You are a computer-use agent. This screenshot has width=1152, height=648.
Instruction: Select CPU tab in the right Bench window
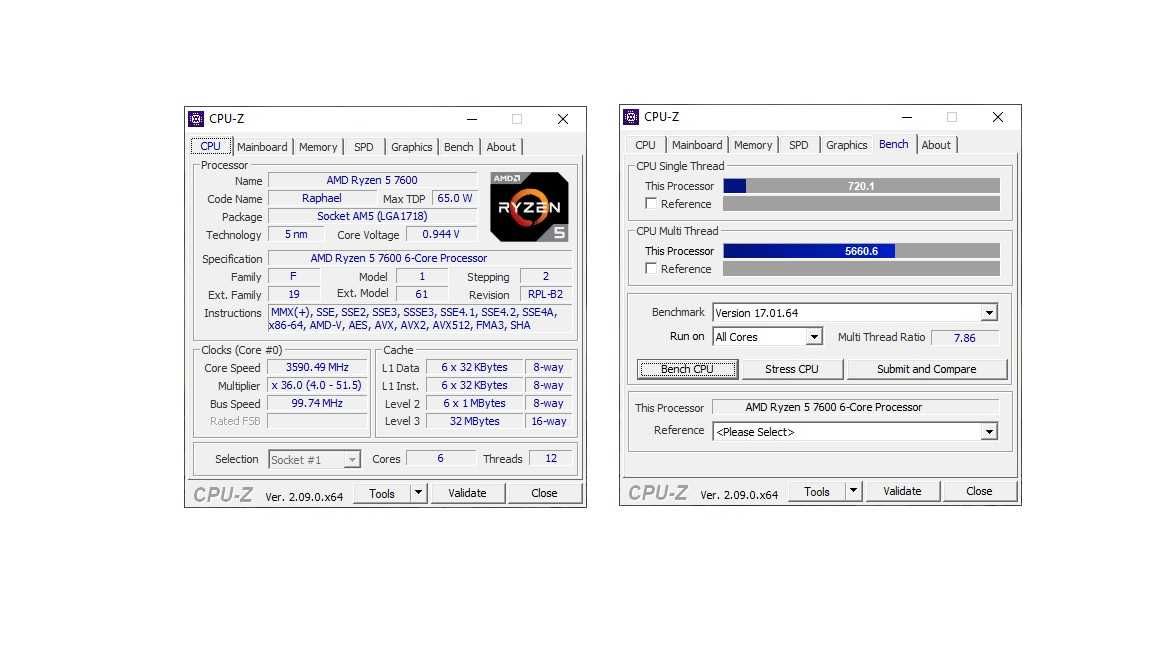[645, 145]
